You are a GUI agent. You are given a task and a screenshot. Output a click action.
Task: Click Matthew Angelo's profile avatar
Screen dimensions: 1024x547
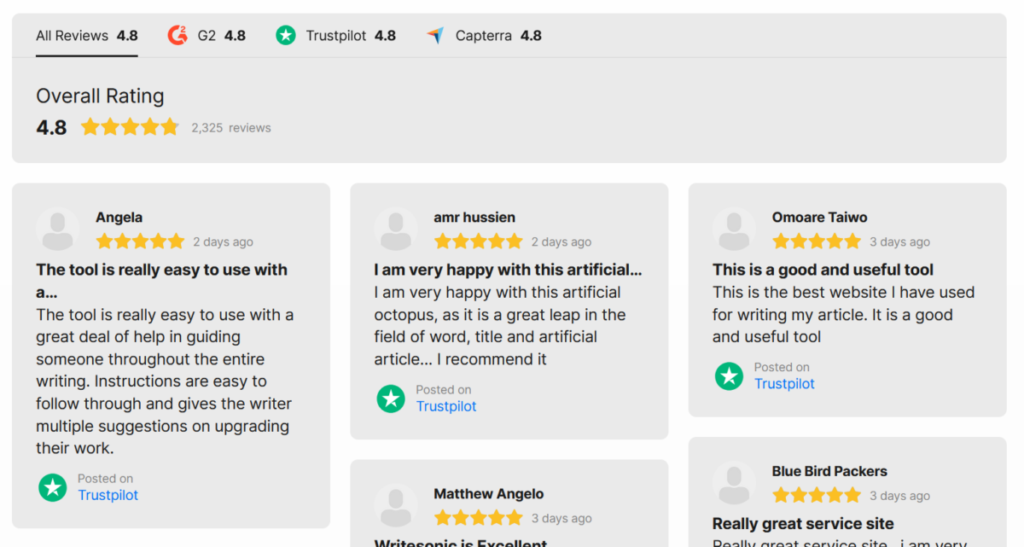(x=396, y=506)
